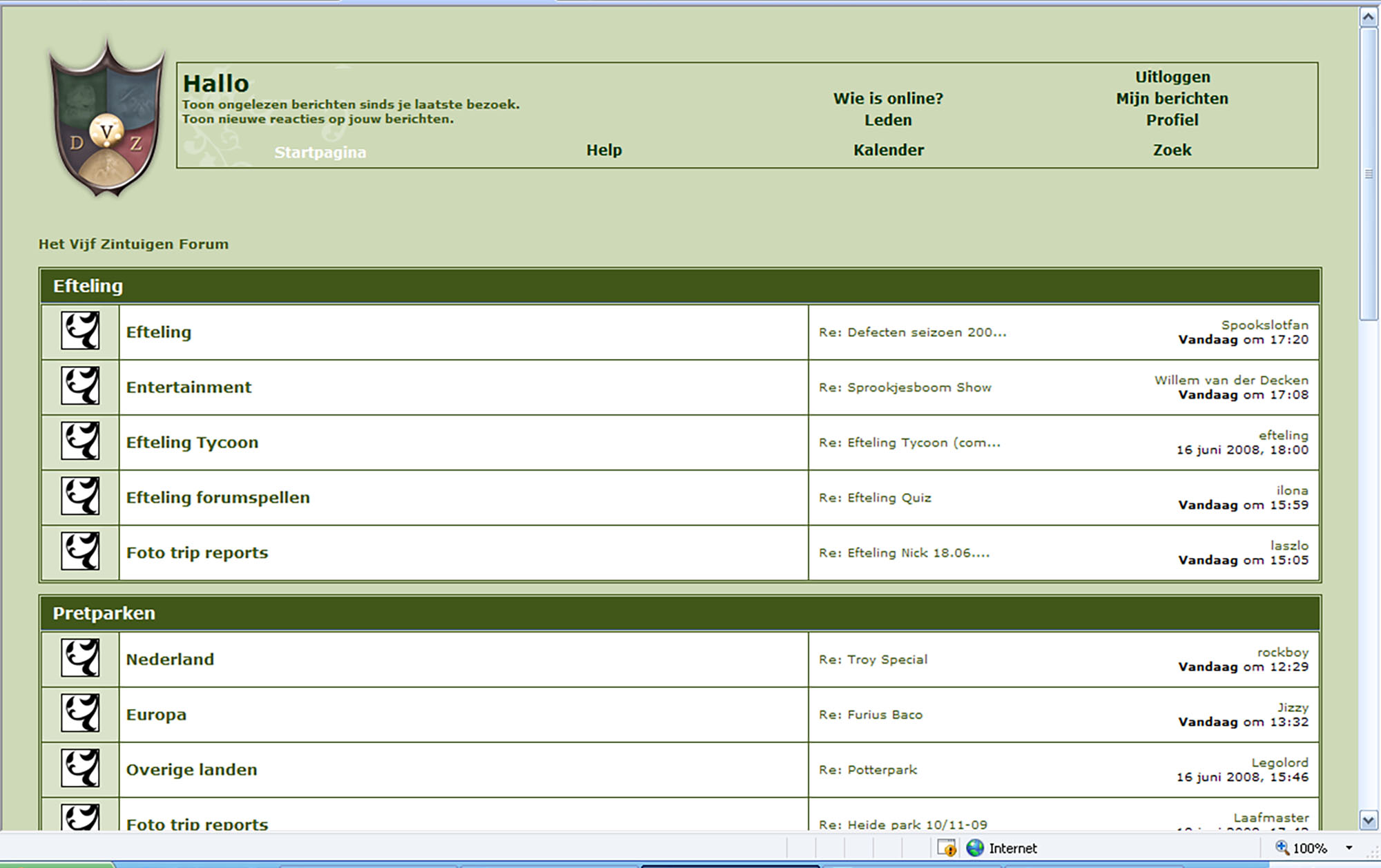Click the scrollbar up arrow
1381x868 pixels.
tap(1369, 17)
